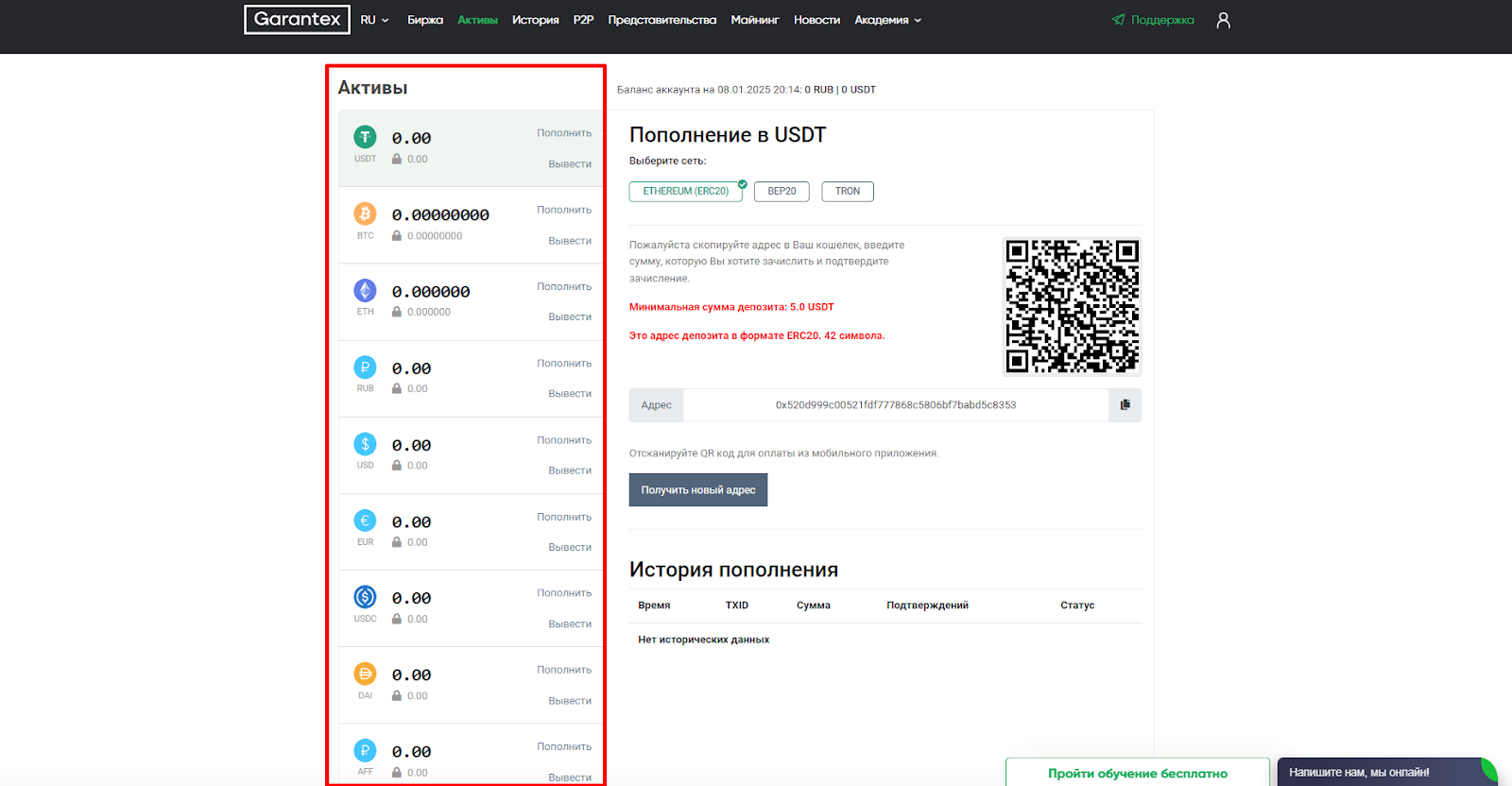This screenshot has height=786, width=1512.
Task: Open the Новости menu item
Action: [816, 20]
